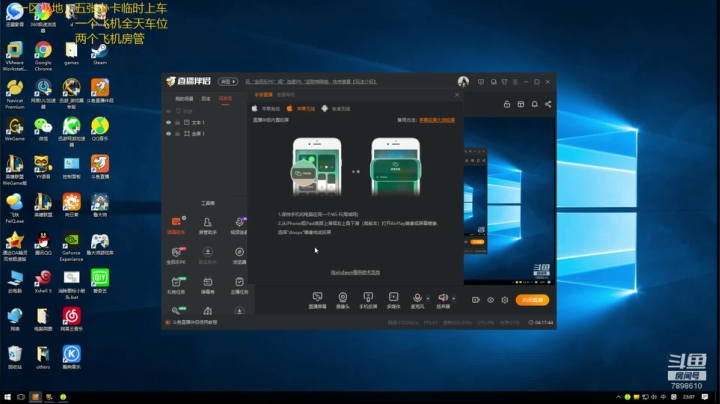Toggle the lock of 全屏 1 source
Image resolution: width=720 pixels, height=404 pixels.
pyautogui.click(x=178, y=134)
